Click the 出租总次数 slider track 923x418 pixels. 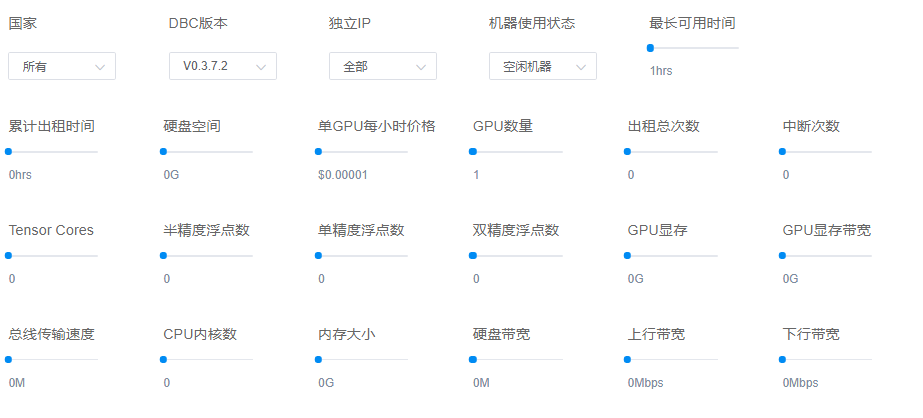[x=673, y=152]
